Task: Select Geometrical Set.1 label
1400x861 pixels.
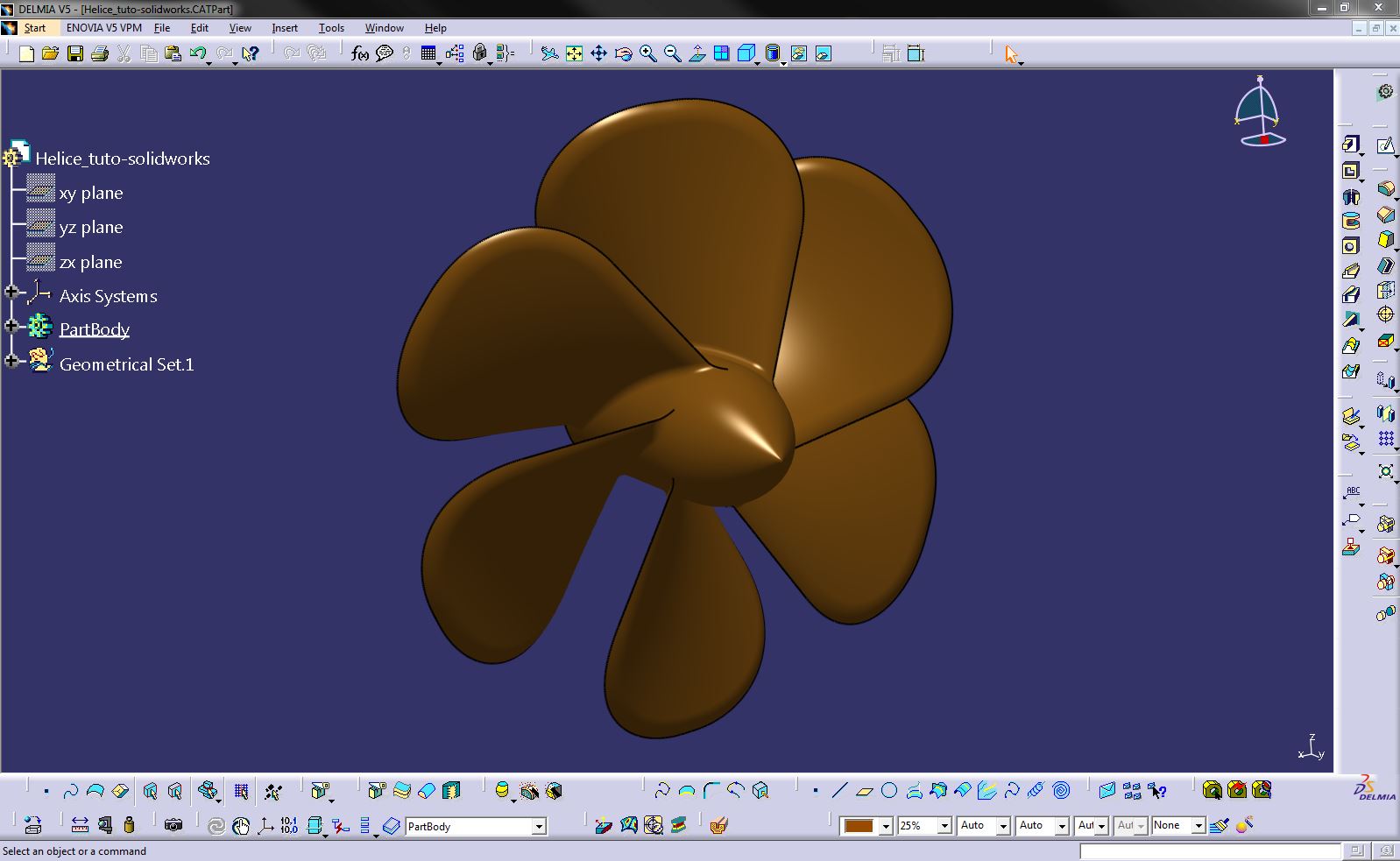Action: tap(127, 364)
